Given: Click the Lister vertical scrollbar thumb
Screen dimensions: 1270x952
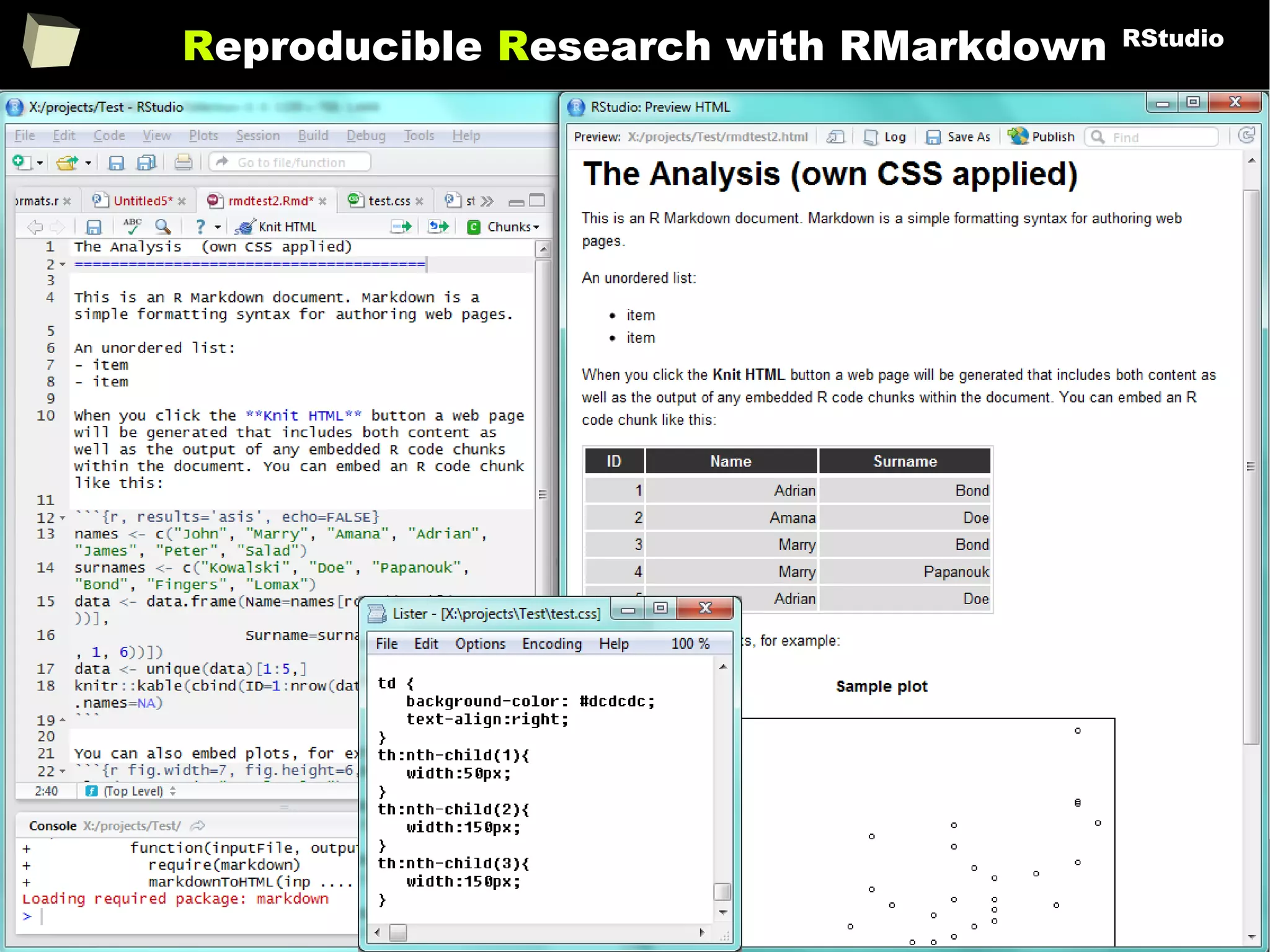Looking at the screenshot, I should (x=722, y=892).
